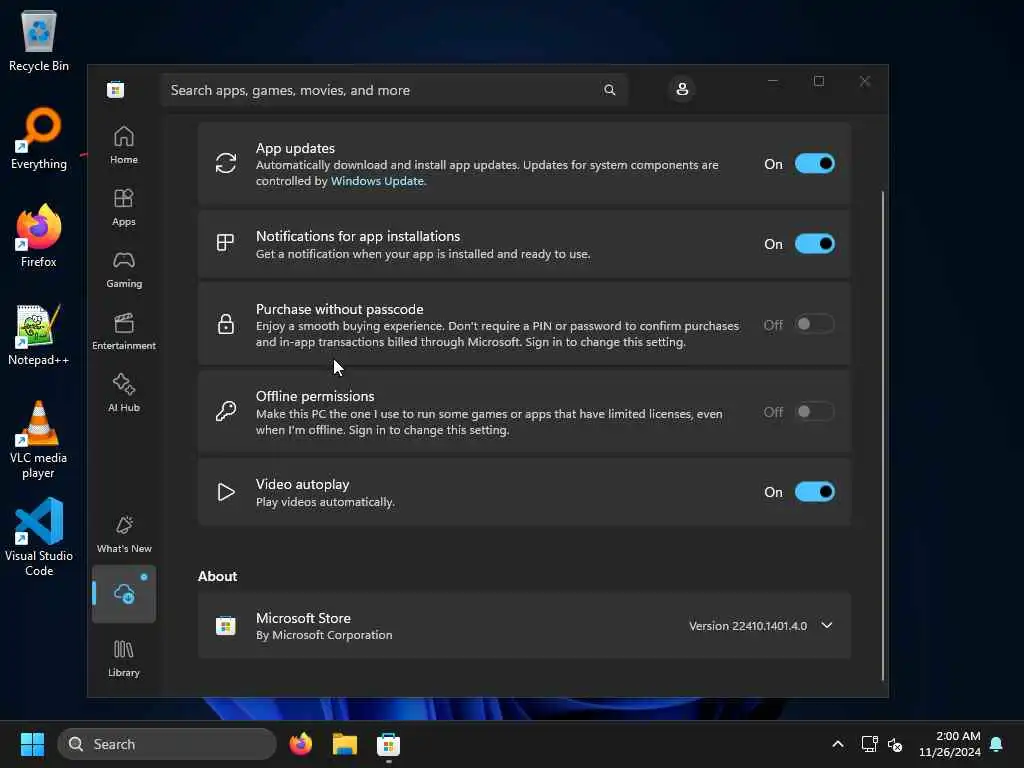Open Firefox from the taskbar
1024x768 pixels.
tap(300, 744)
